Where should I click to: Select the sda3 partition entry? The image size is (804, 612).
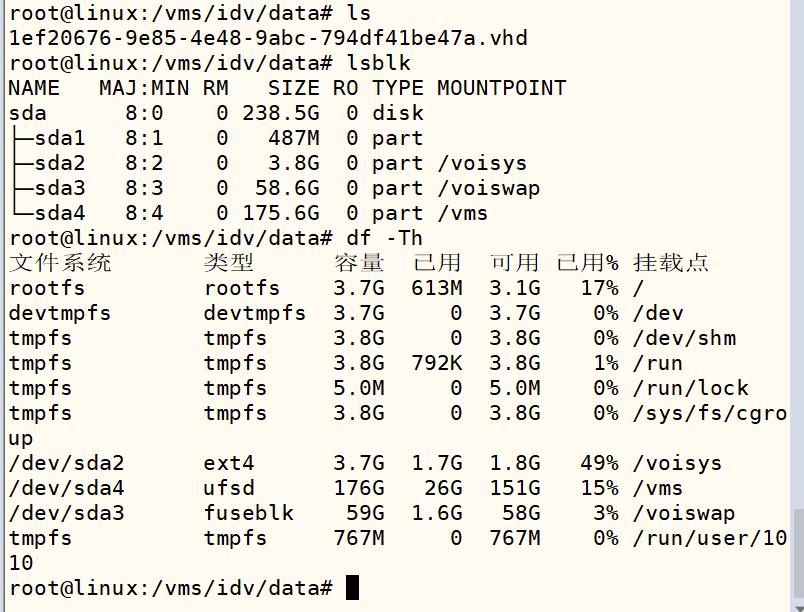click(x=59, y=188)
